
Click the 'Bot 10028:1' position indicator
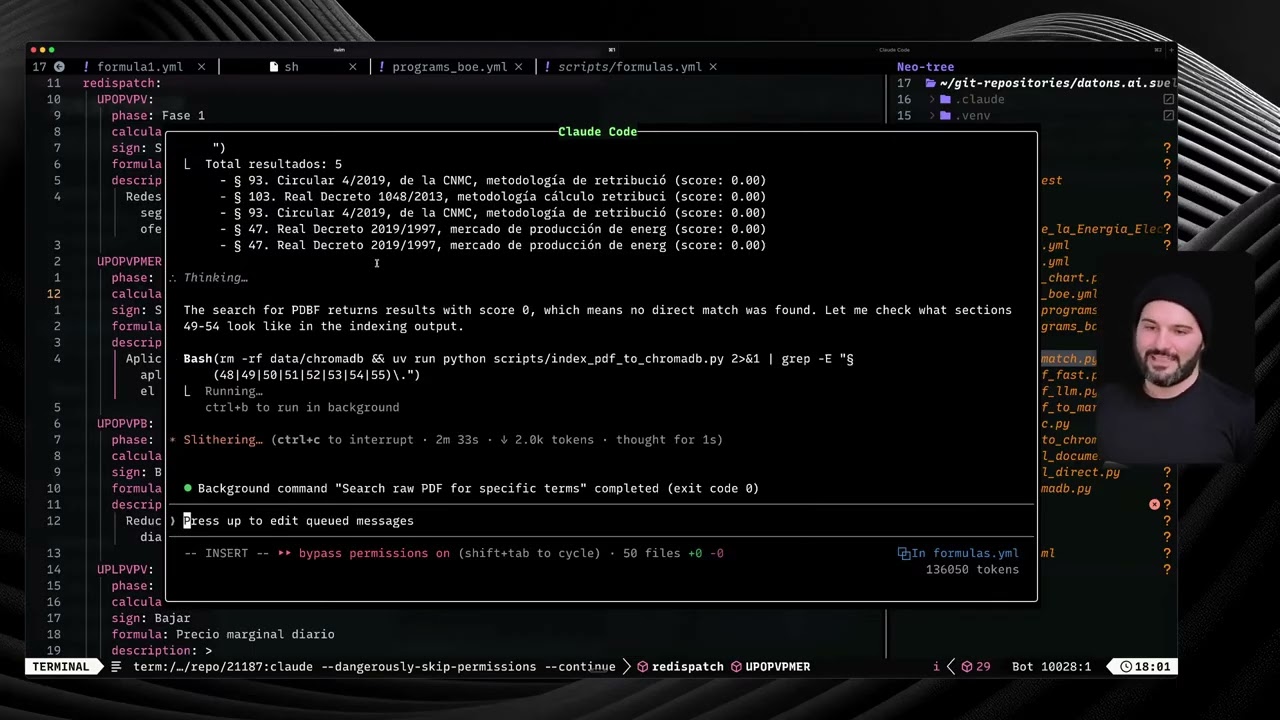point(1051,666)
